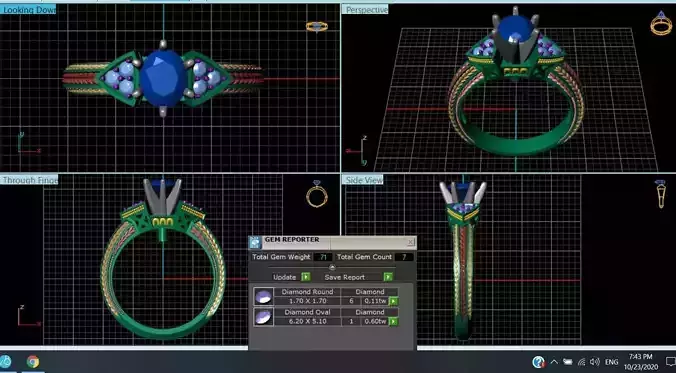Click the blue oval center stone in Looking Down view
This screenshot has width=676, height=373.
163,78
